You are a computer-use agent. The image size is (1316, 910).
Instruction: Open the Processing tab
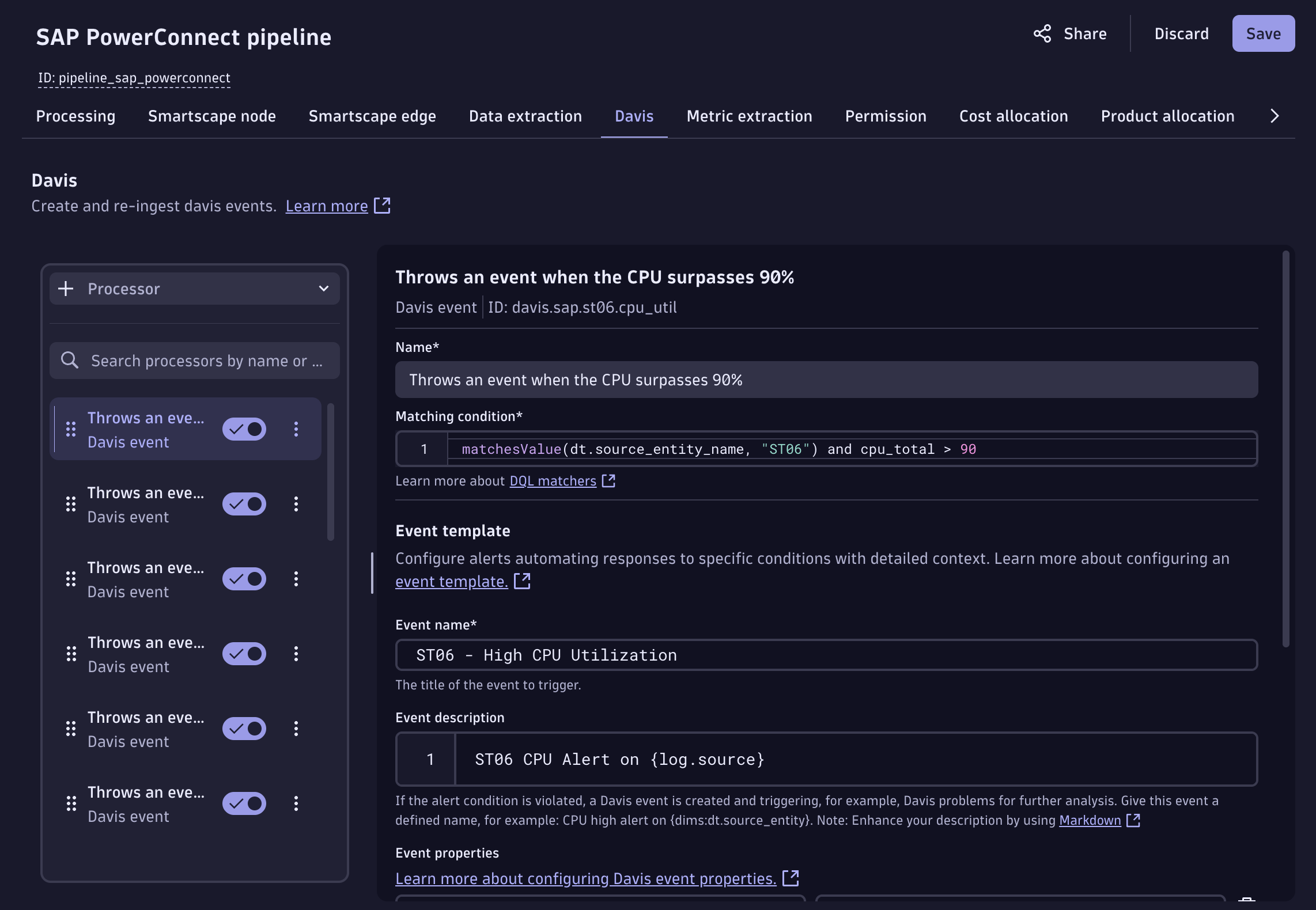click(x=75, y=116)
